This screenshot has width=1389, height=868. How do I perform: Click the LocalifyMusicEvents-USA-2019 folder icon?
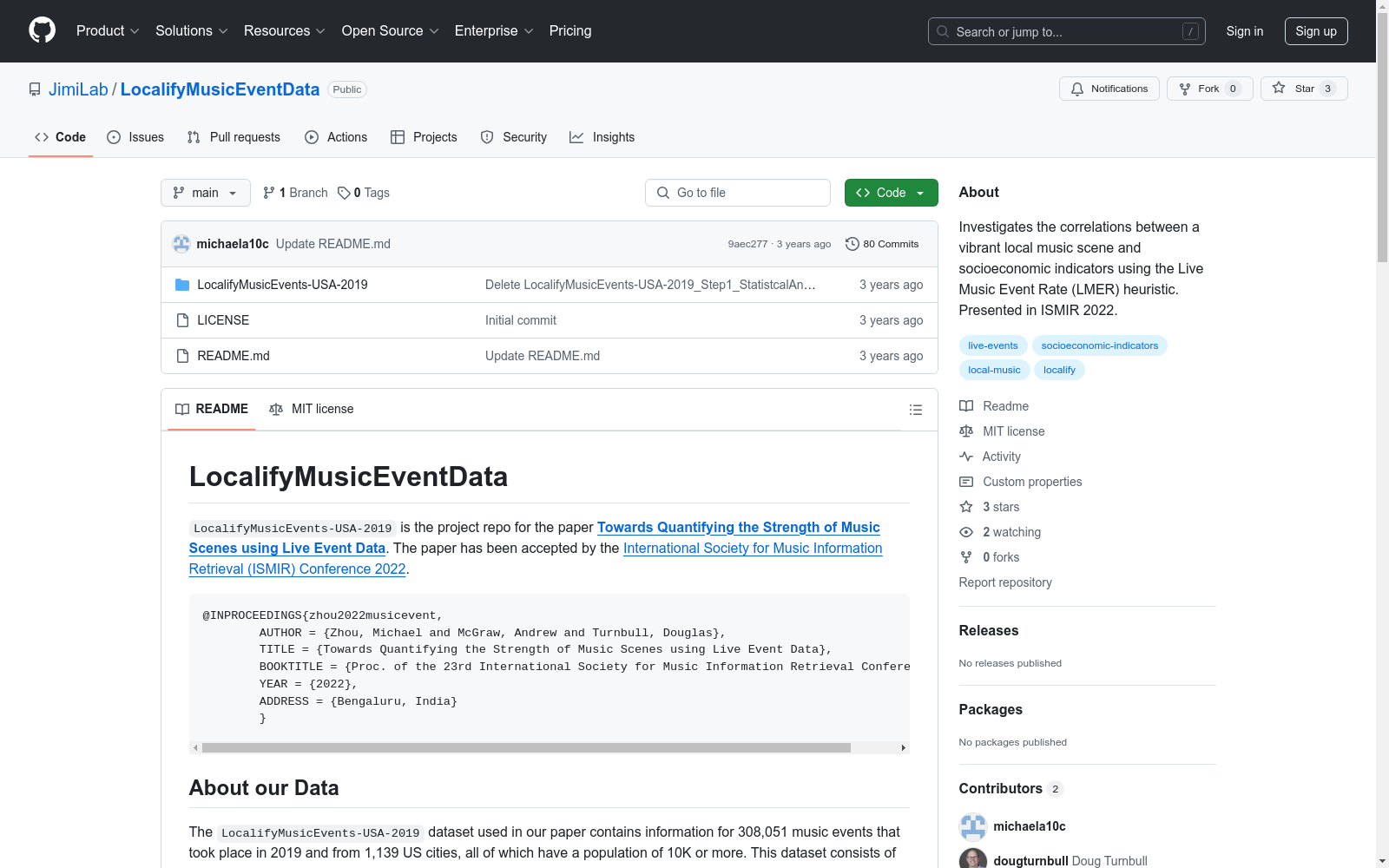tap(182, 285)
